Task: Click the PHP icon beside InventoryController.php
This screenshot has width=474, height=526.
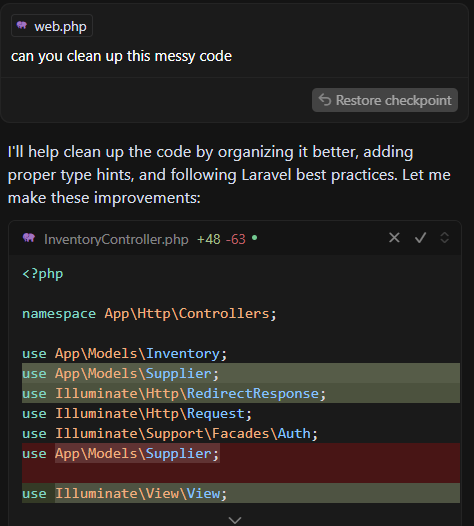Action: [29, 238]
